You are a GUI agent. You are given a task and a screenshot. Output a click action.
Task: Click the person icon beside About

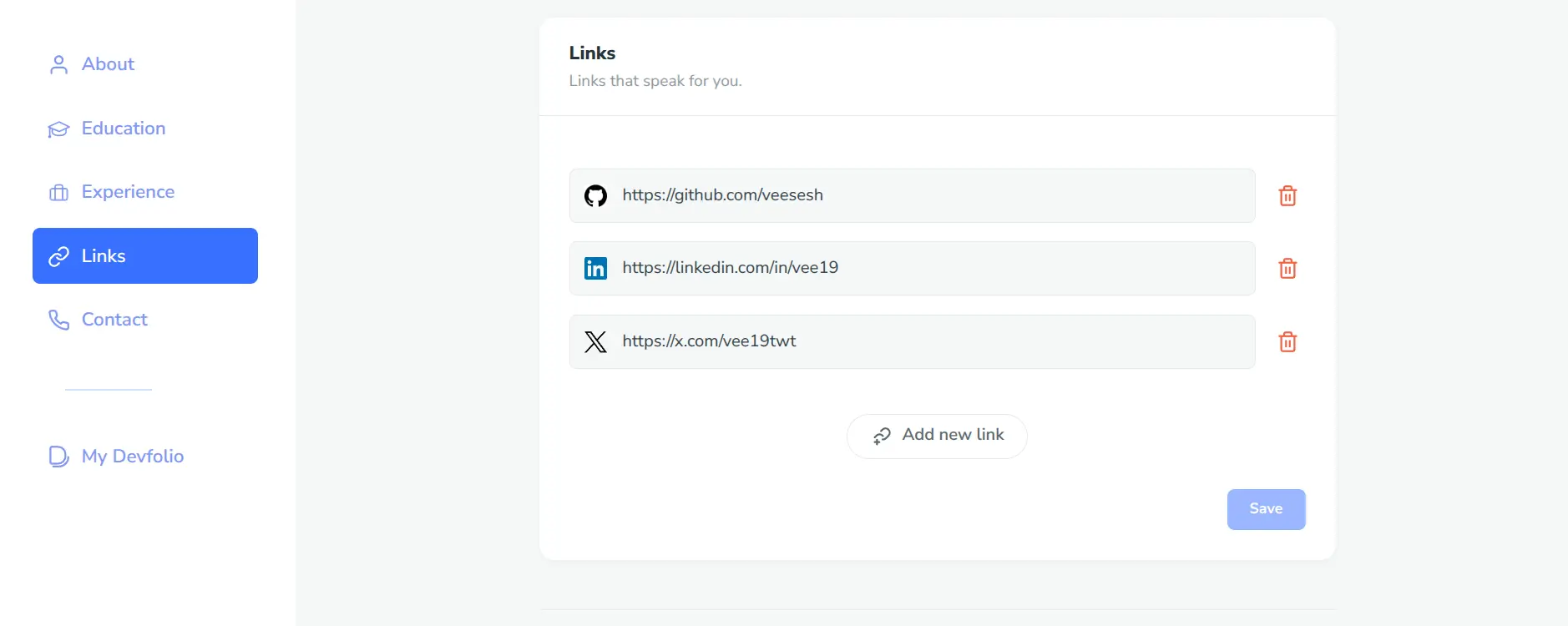pos(58,65)
